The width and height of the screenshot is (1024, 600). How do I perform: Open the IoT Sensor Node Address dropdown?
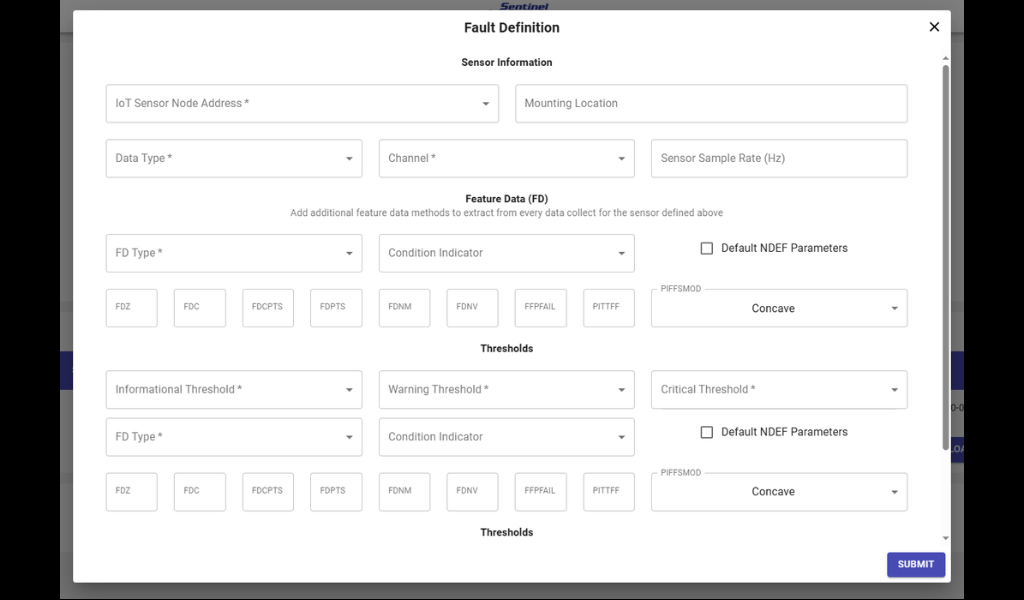[301, 103]
